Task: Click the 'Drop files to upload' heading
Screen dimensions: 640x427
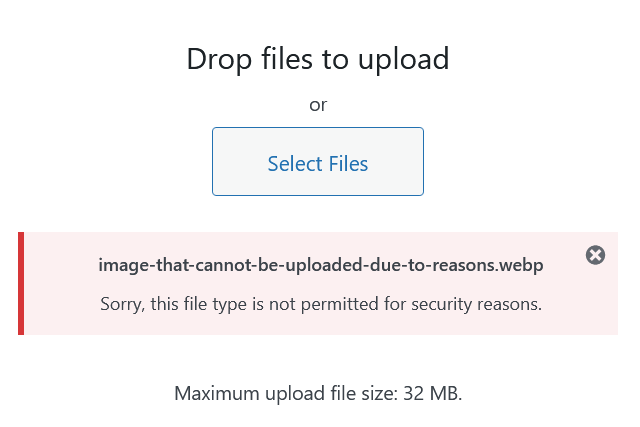Action: coord(318,60)
